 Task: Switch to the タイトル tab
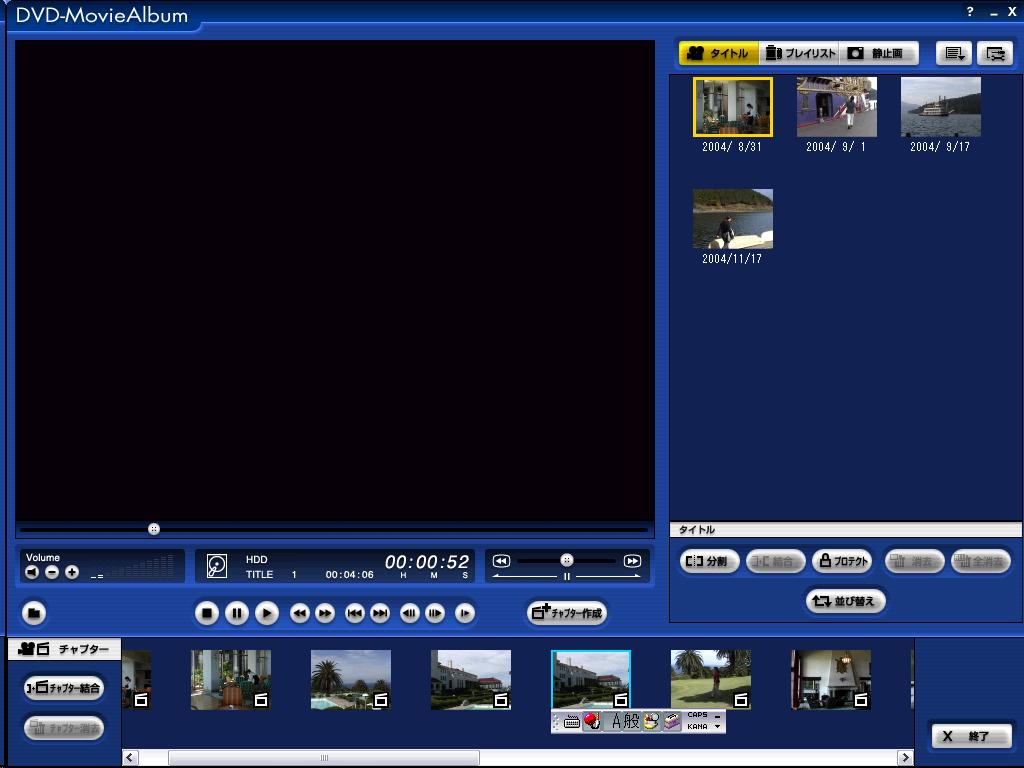pyautogui.click(x=719, y=53)
